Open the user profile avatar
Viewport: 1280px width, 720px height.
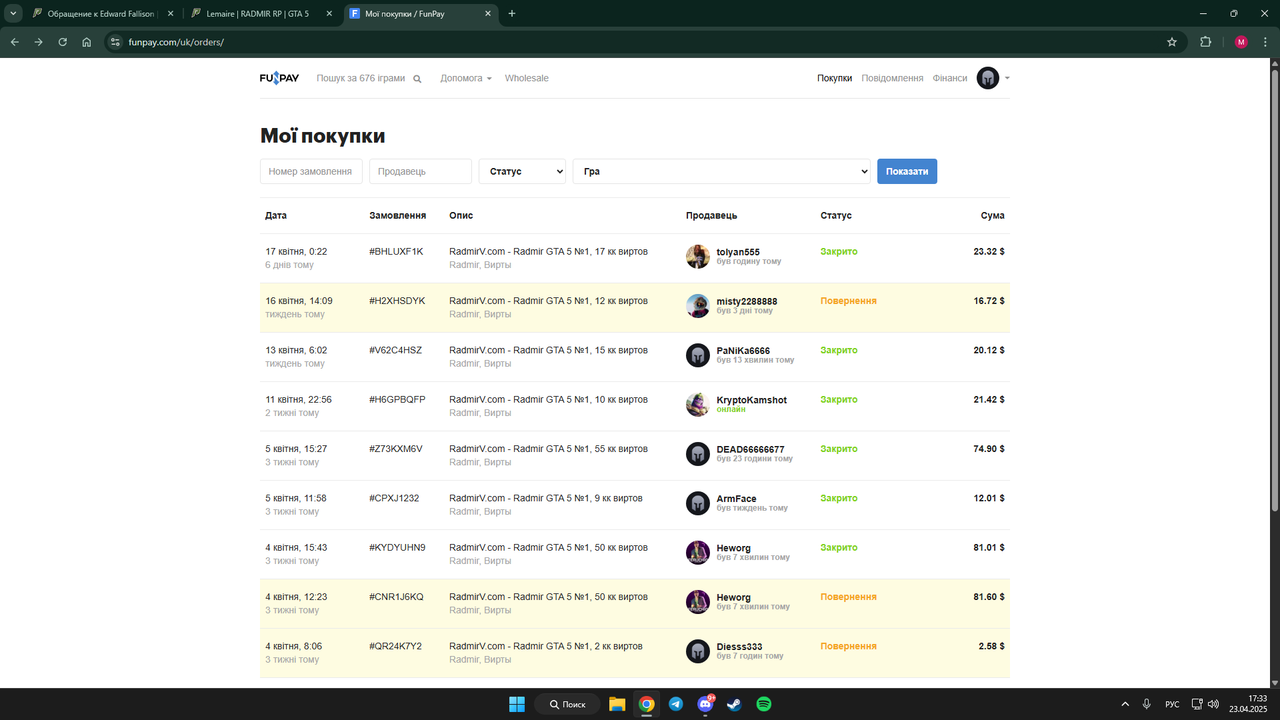click(988, 78)
